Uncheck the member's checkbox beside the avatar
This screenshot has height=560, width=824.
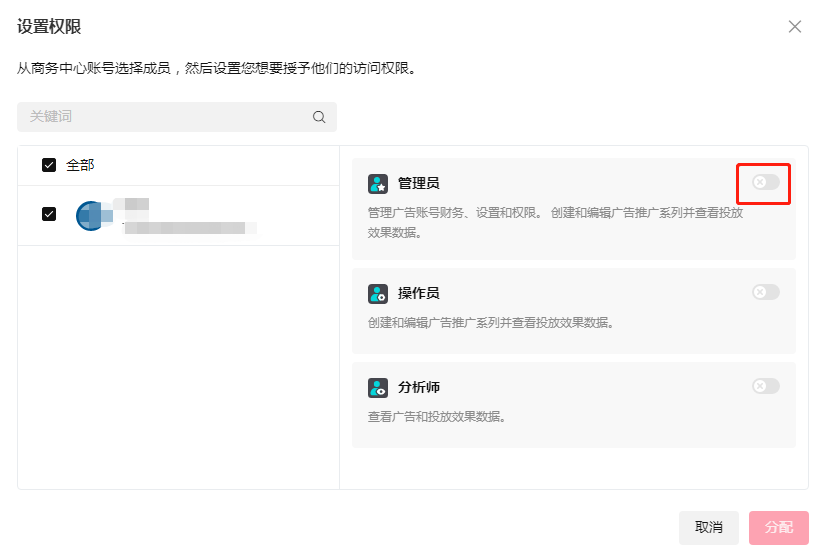[x=49, y=214]
